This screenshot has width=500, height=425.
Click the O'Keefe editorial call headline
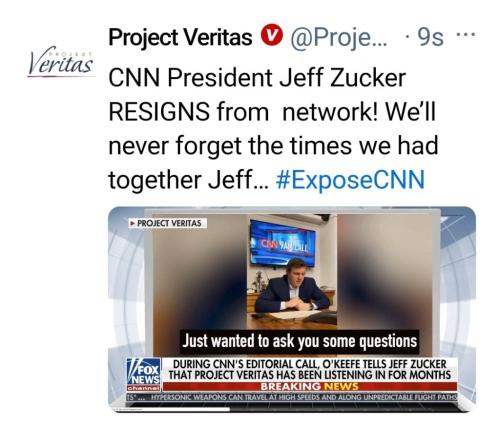309,370
